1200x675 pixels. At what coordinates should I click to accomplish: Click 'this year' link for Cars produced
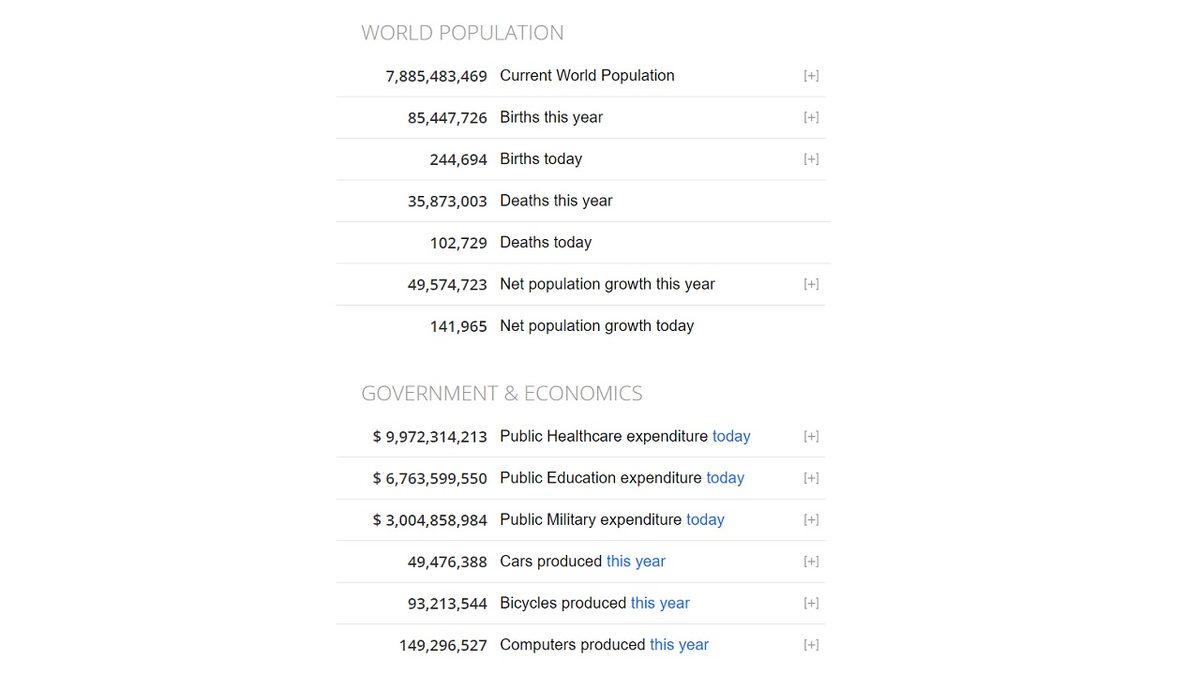(636, 562)
